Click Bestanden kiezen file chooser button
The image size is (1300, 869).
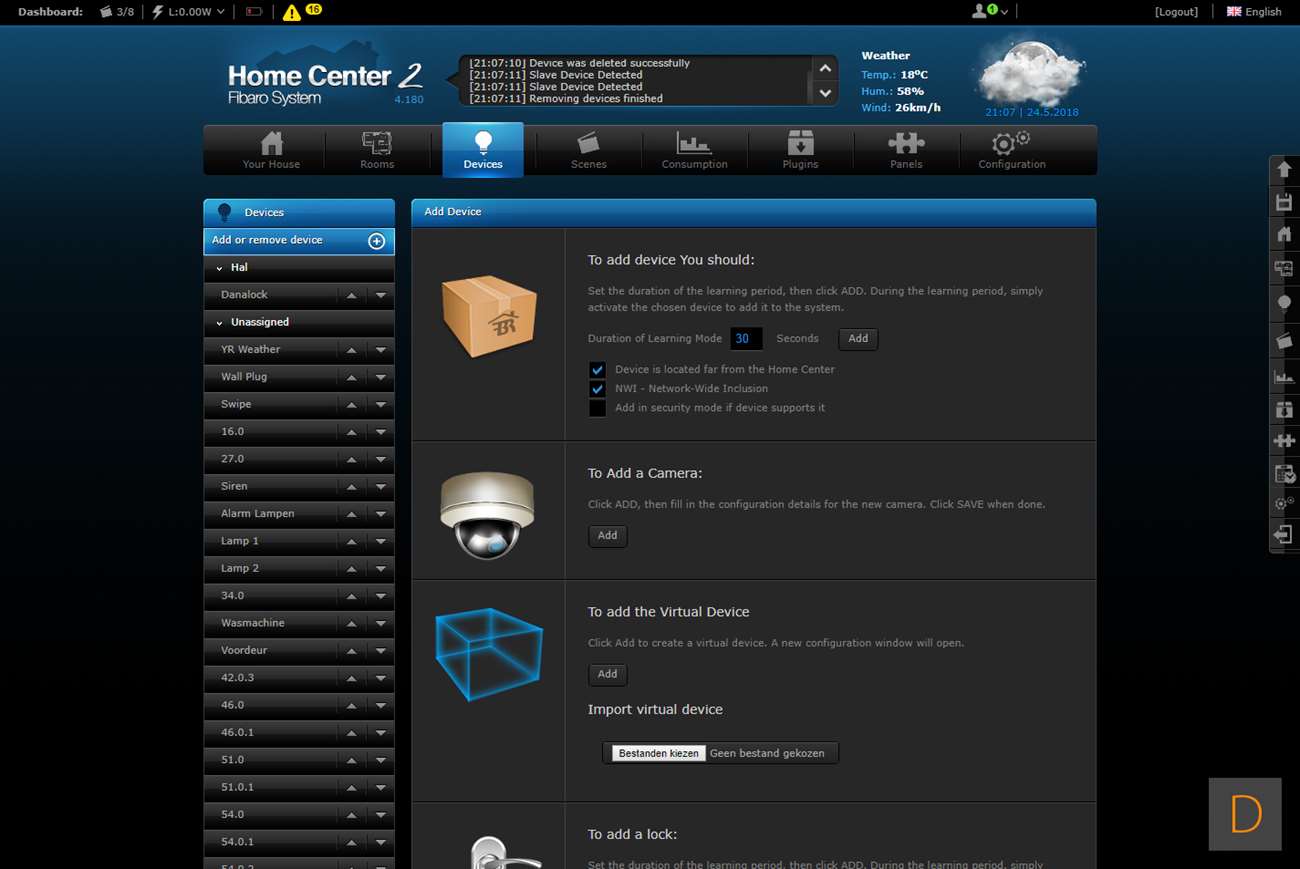pyautogui.click(x=658, y=753)
